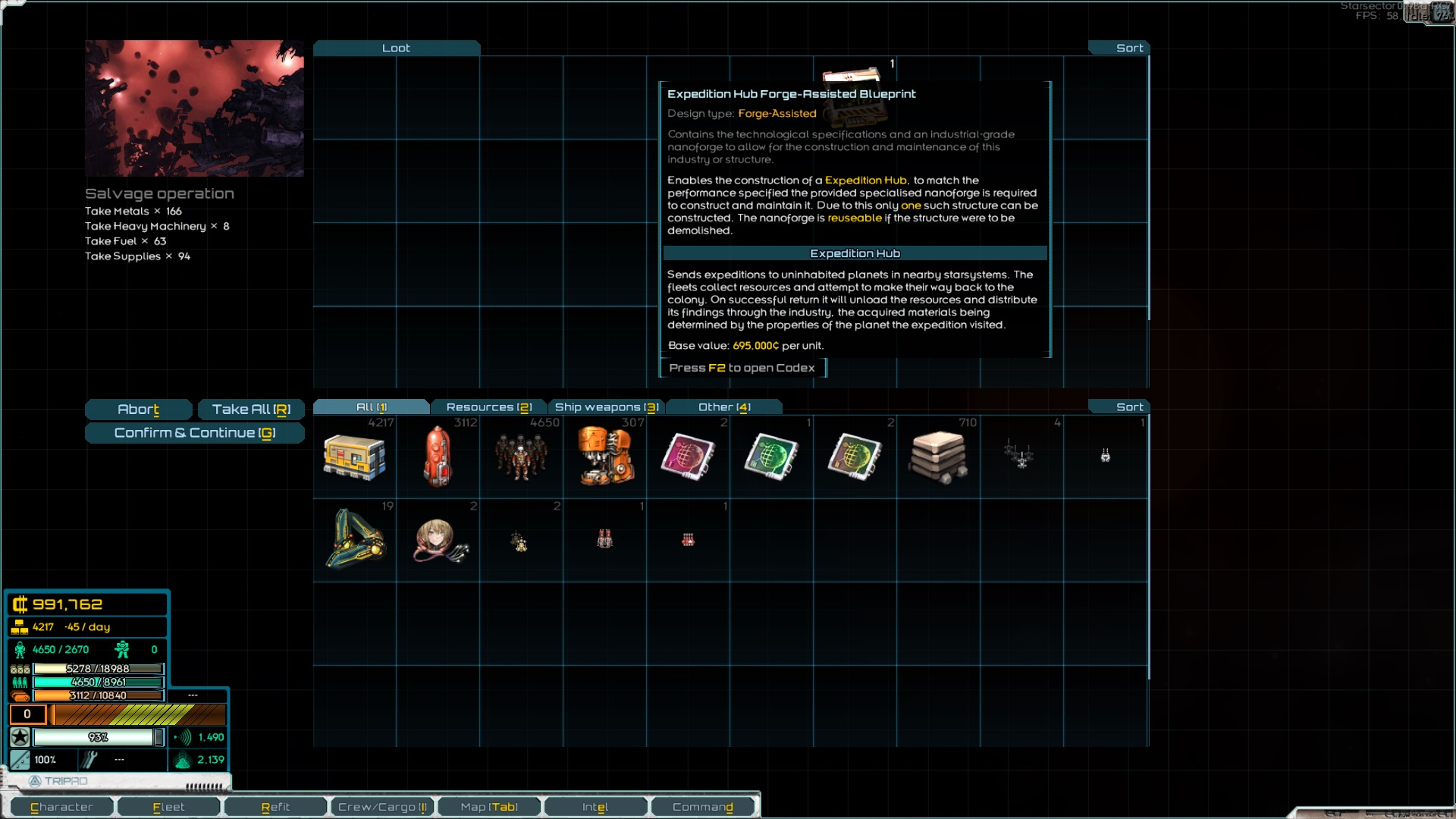Image resolution: width=1456 pixels, height=819 pixels.
Task: Pick up the red Fuel canister stack
Action: [x=438, y=457]
